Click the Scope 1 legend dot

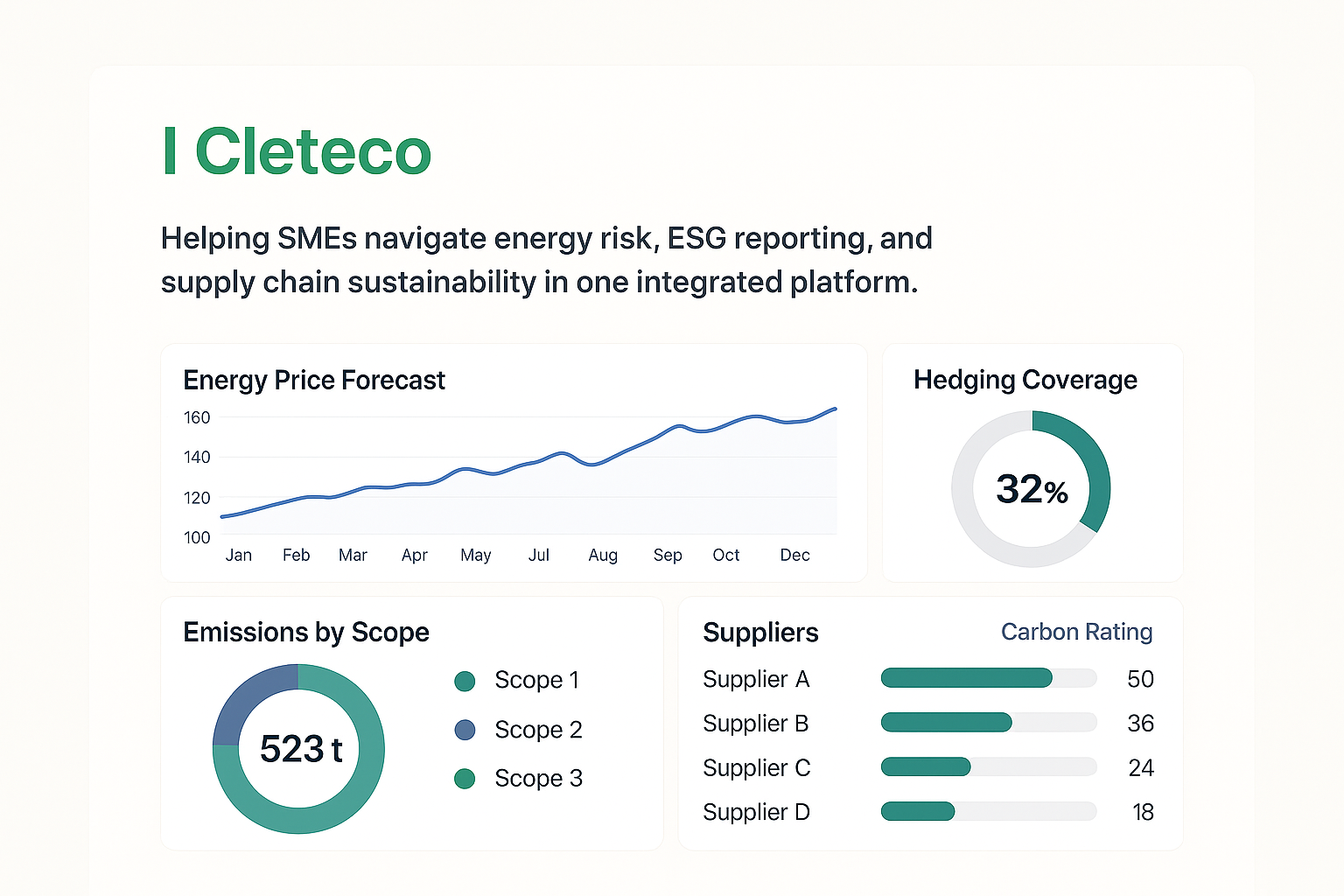[x=465, y=681]
